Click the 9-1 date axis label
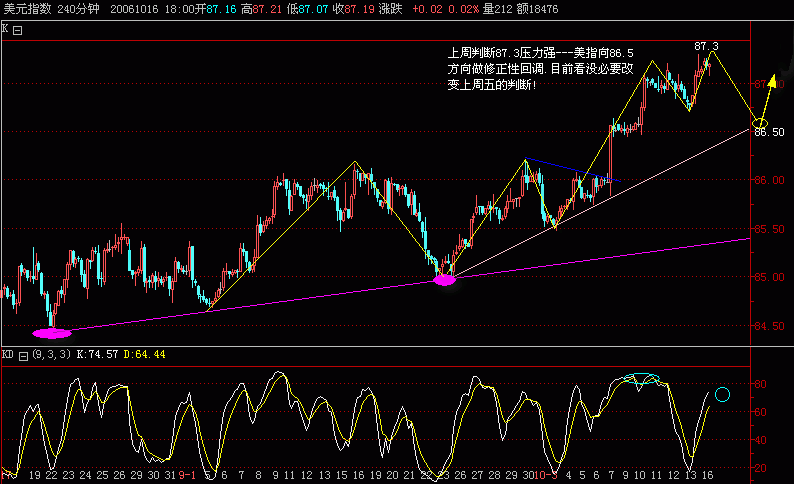The width and height of the screenshot is (794, 484). [187, 475]
